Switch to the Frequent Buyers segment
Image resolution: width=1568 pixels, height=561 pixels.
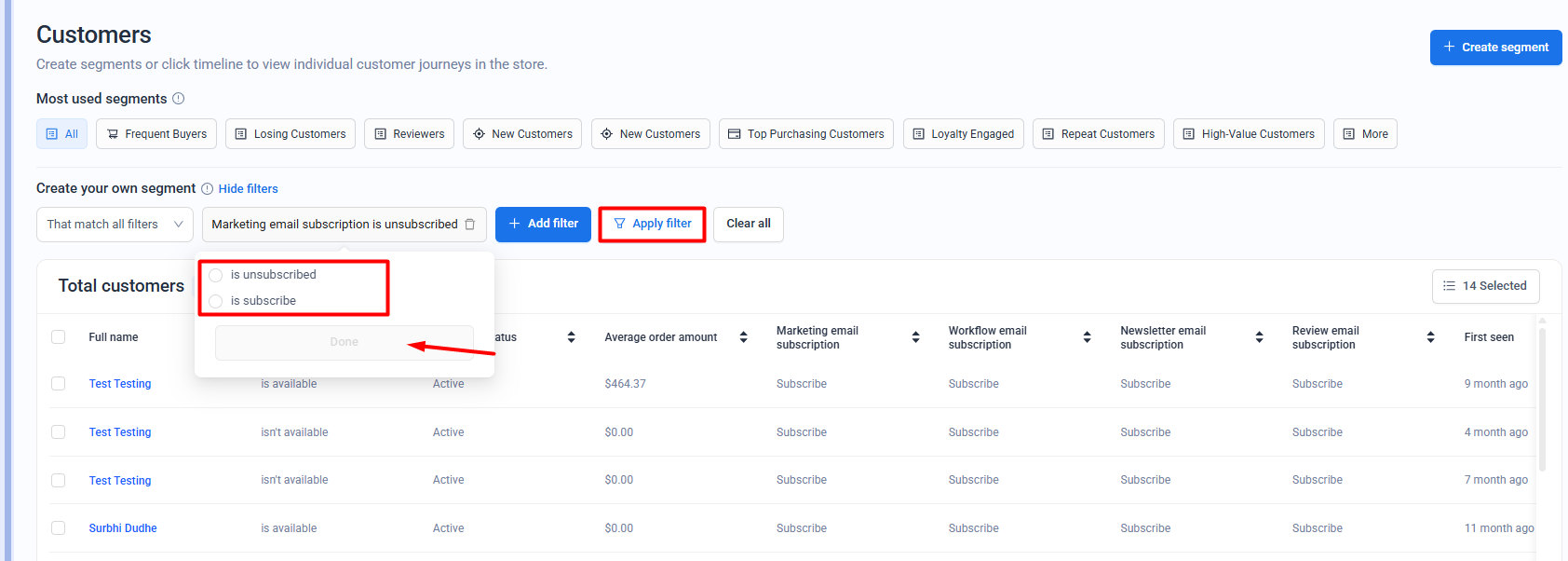point(156,134)
